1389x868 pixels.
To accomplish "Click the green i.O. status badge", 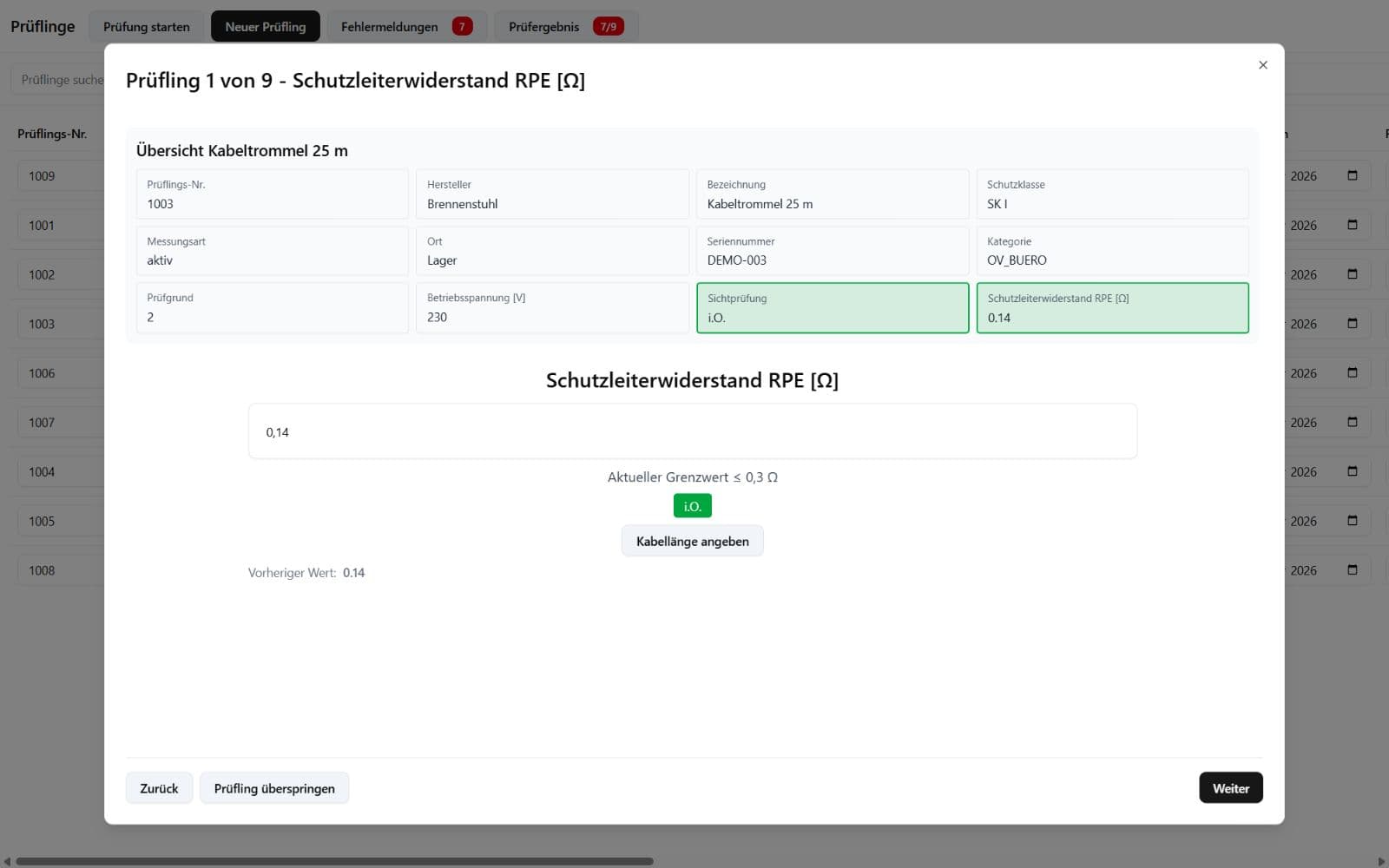I will point(693,506).
